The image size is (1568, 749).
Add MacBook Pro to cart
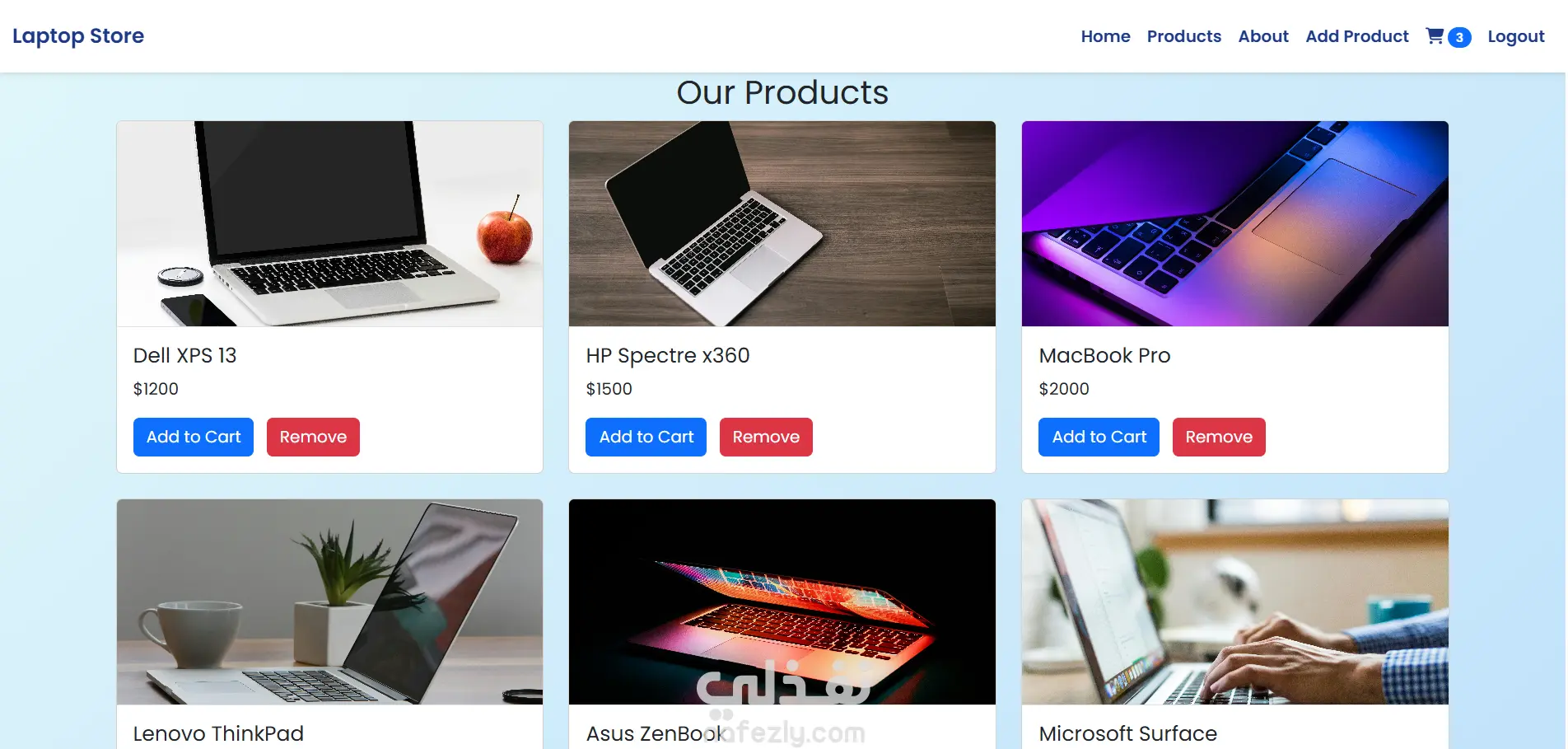1099,437
